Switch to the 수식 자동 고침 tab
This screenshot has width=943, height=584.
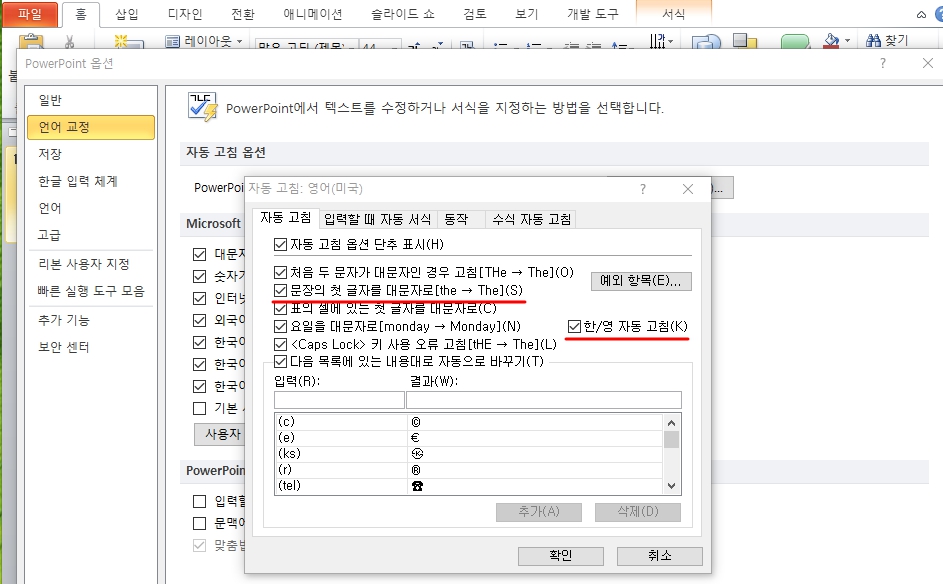(x=531, y=219)
